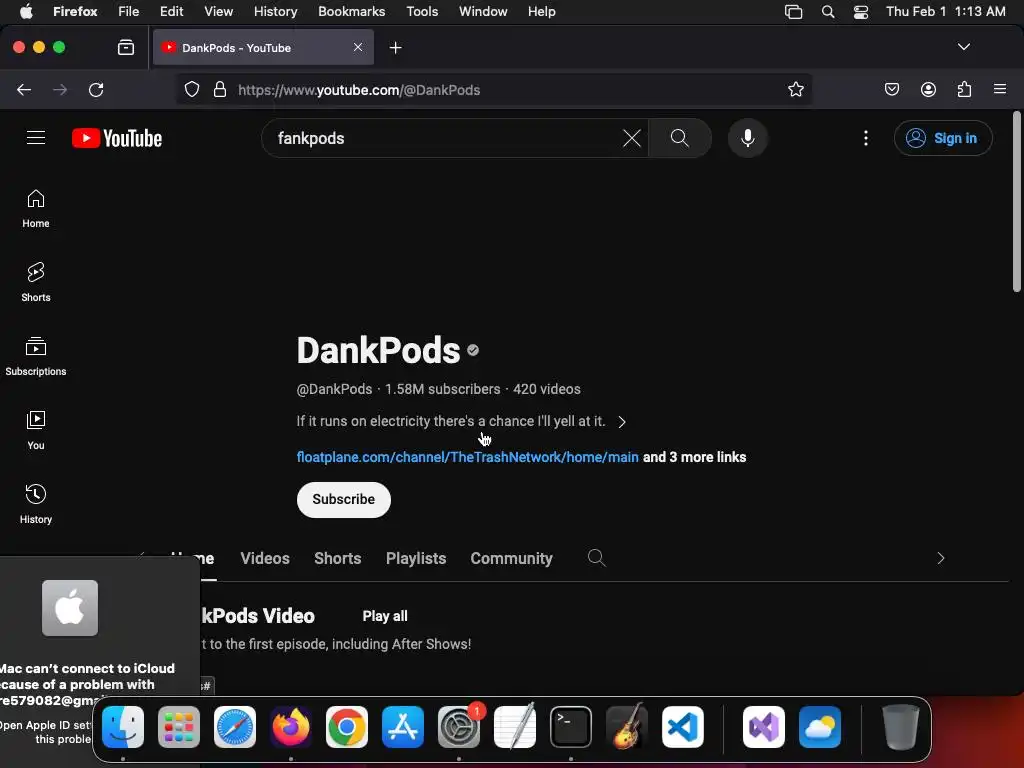Launch Google Chrome from the Dock
The image size is (1024, 768).
tap(347, 727)
